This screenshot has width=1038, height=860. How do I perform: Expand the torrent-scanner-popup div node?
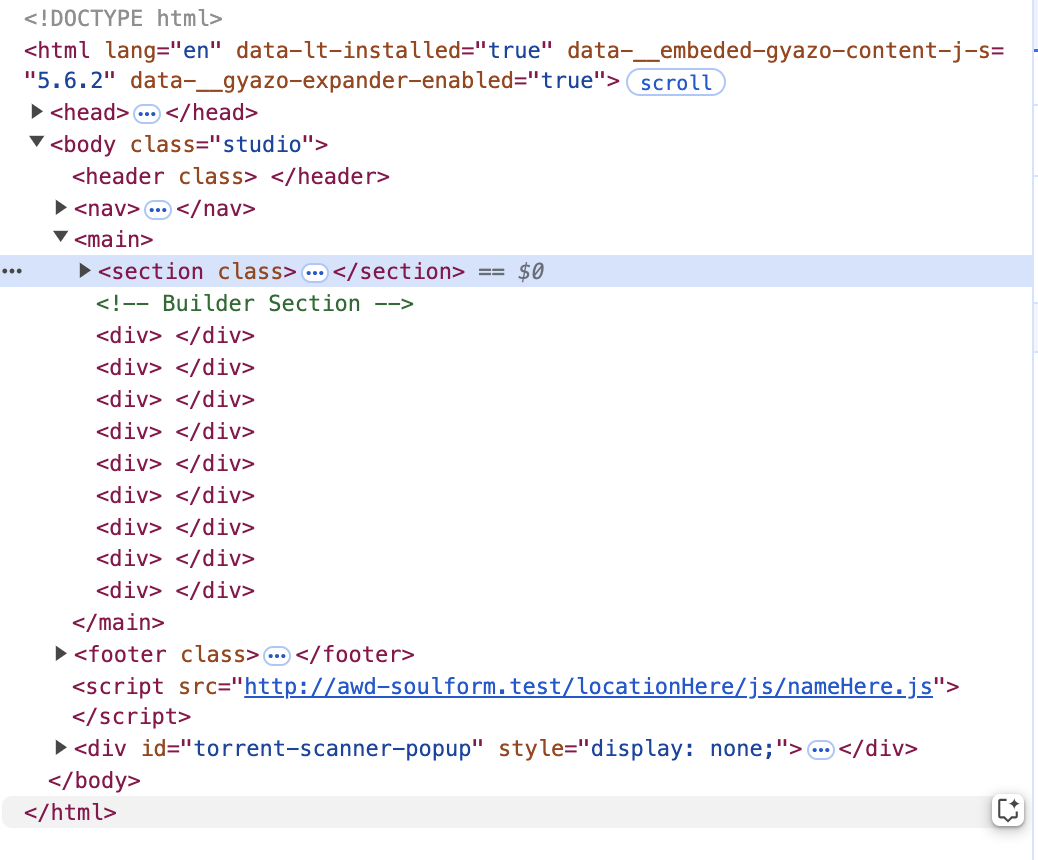[x=61, y=748]
